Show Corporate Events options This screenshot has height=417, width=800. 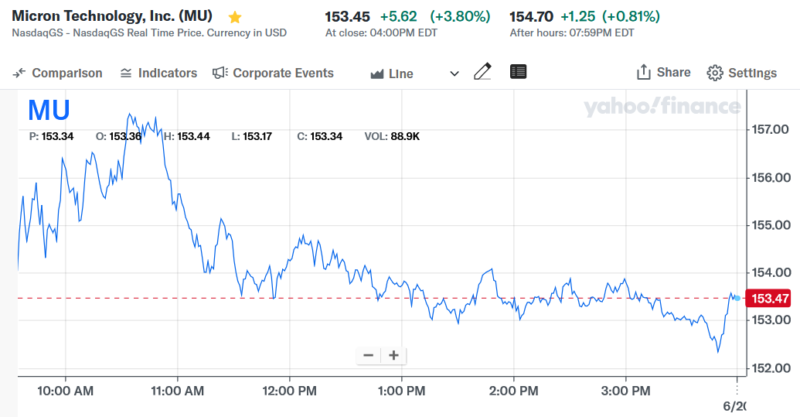(273, 73)
